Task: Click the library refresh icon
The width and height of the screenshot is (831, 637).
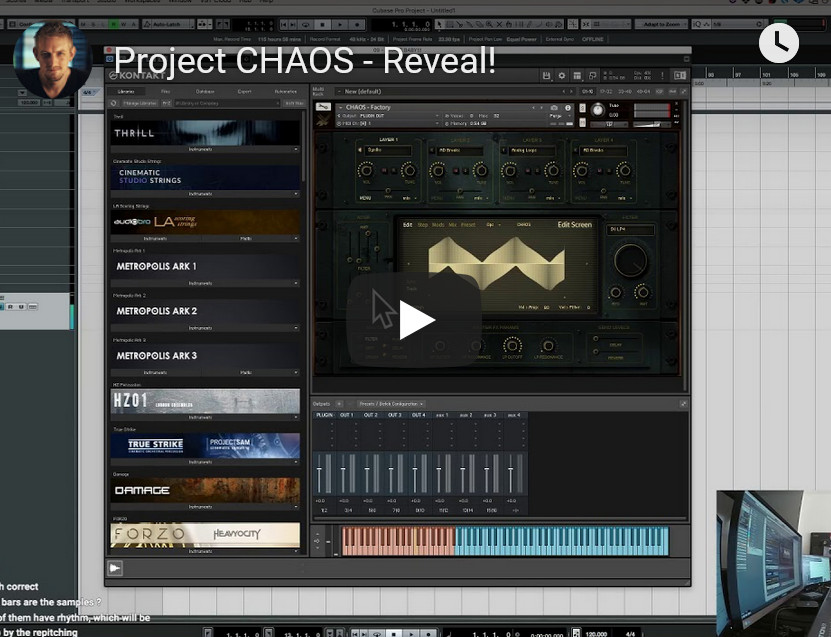Action: coord(113,103)
